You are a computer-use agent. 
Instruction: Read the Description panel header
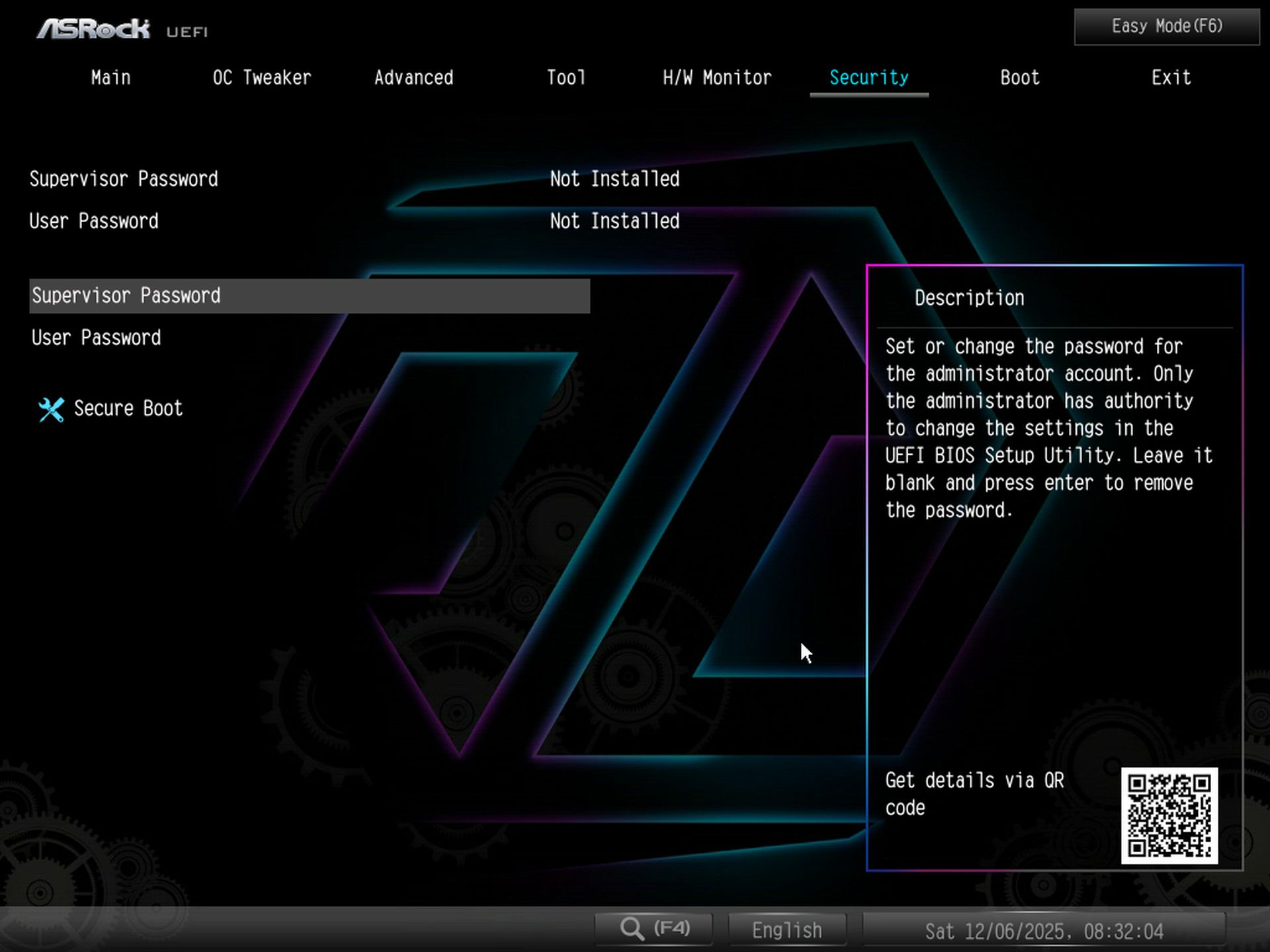click(968, 297)
